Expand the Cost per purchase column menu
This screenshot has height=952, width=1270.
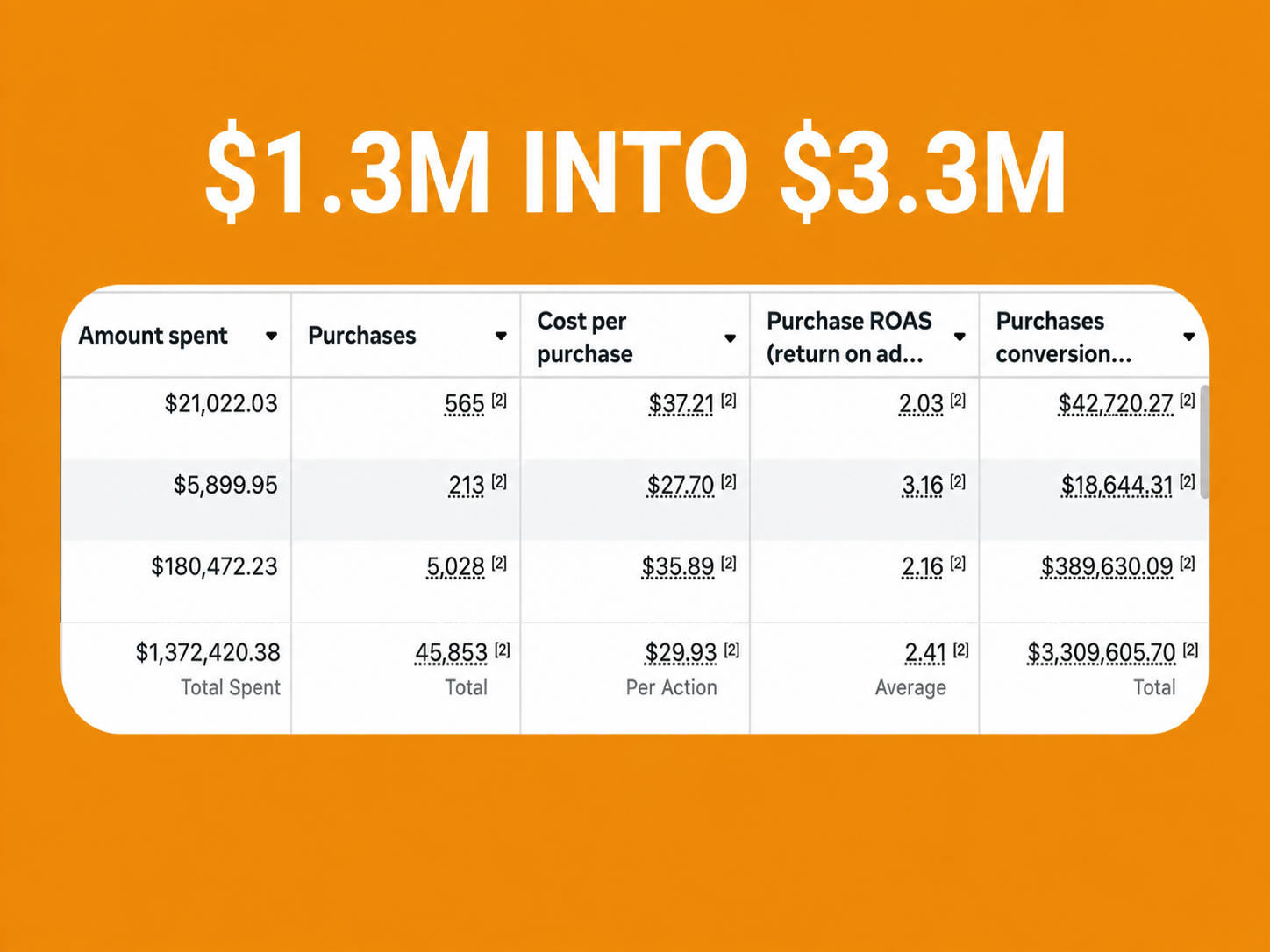point(730,338)
